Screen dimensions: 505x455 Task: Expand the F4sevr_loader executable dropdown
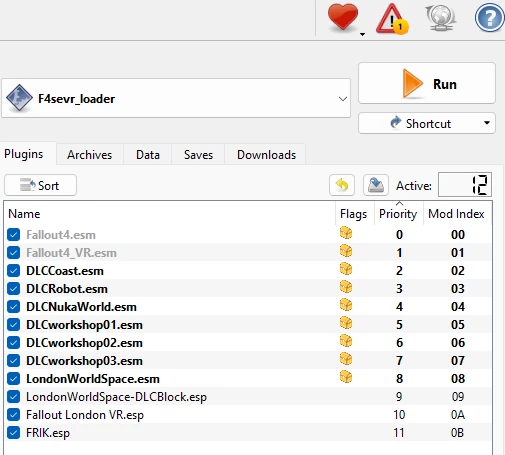pos(343,99)
